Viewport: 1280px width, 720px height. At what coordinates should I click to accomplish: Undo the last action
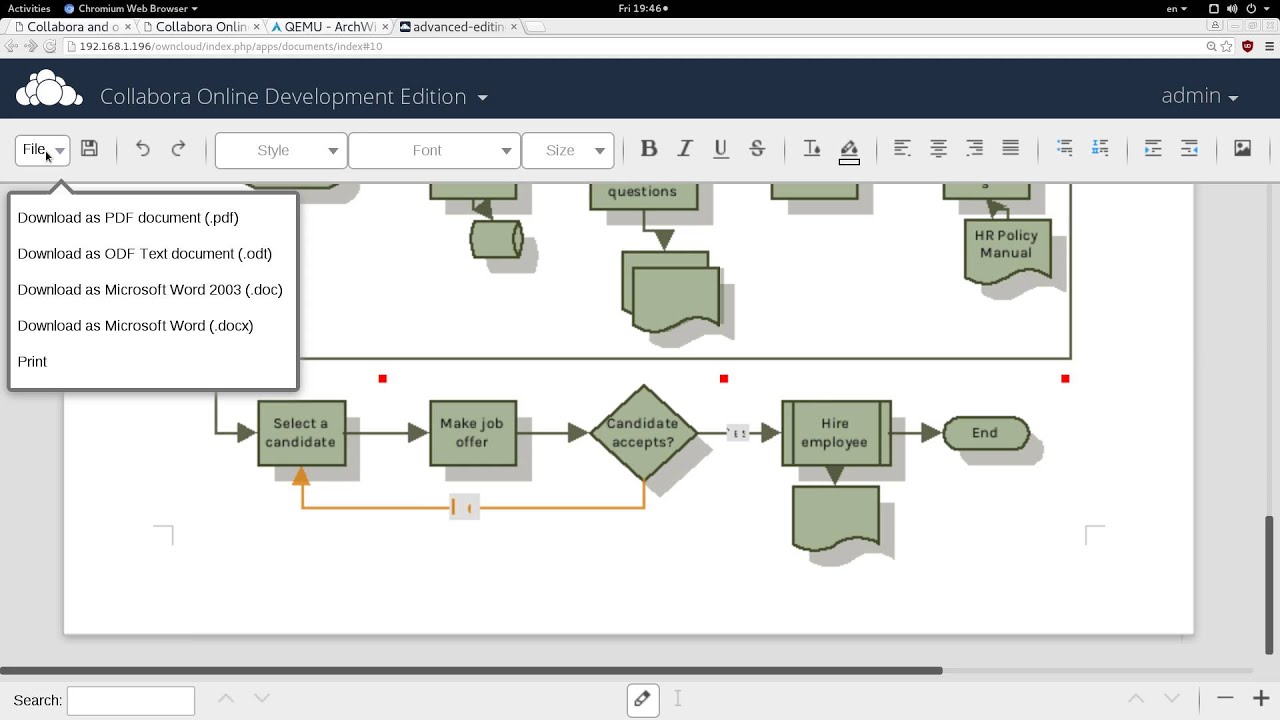pyautogui.click(x=143, y=149)
